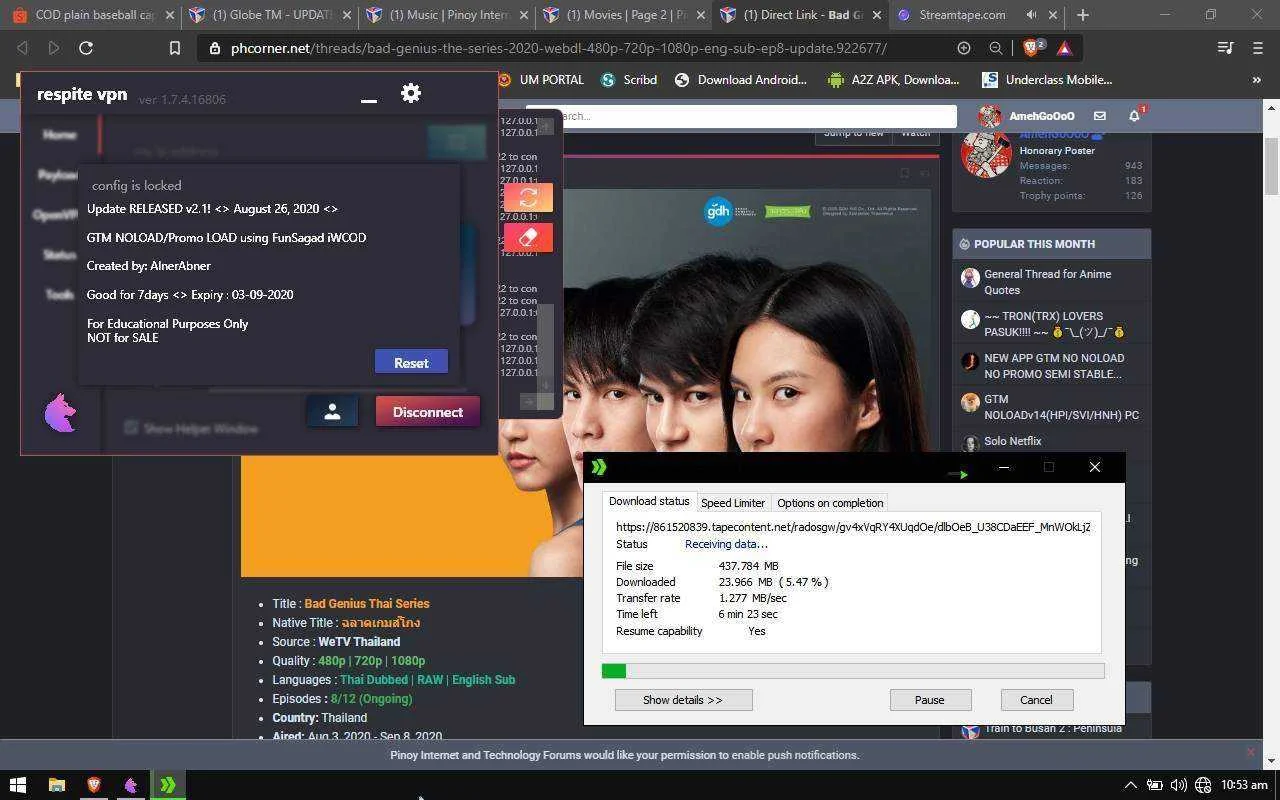Show hidden system tray icons
Image resolution: width=1280 pixels, height=800 pixels.
pos(1130,785)
